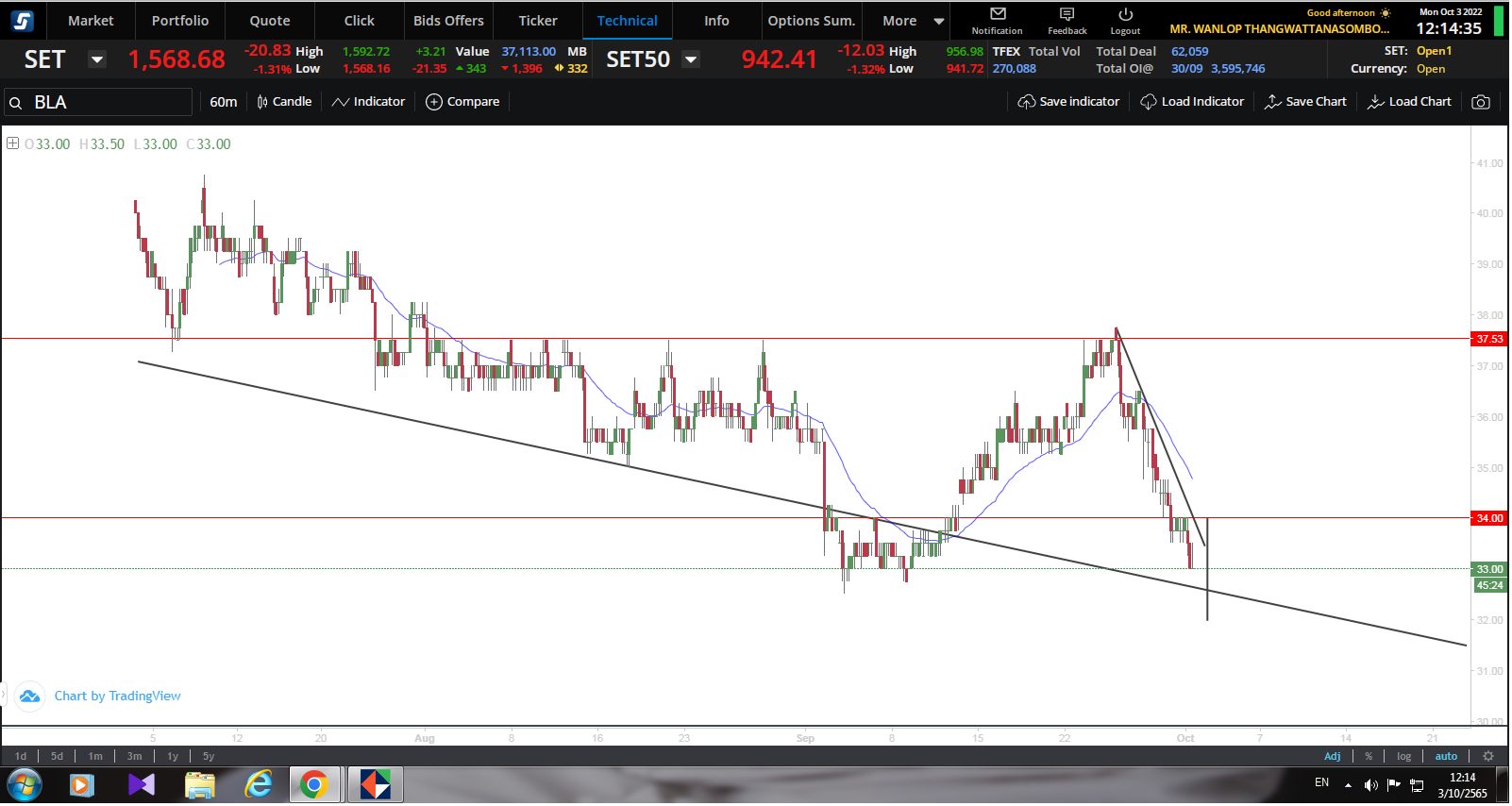Open the Bids Offers tab

[448, 21]
